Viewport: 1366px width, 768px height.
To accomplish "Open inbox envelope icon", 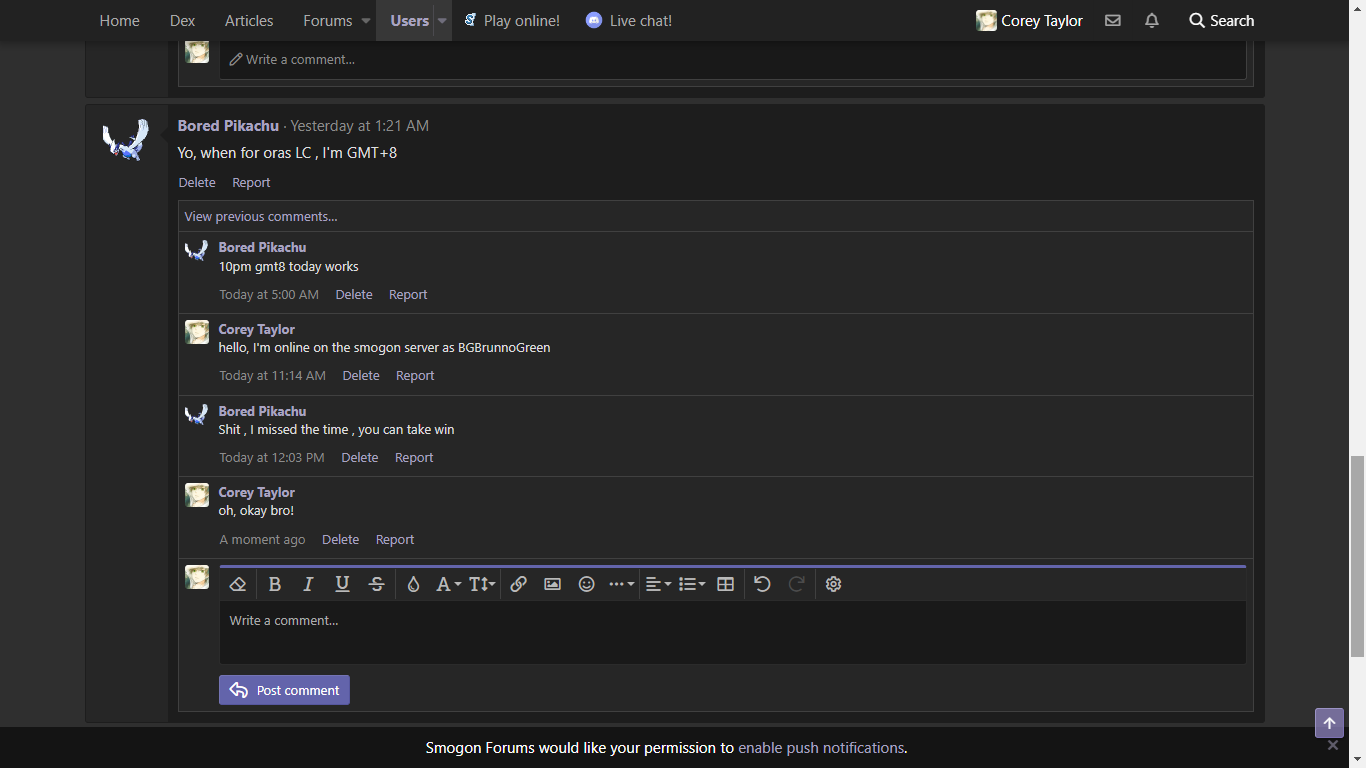I will pos(1112,20).
